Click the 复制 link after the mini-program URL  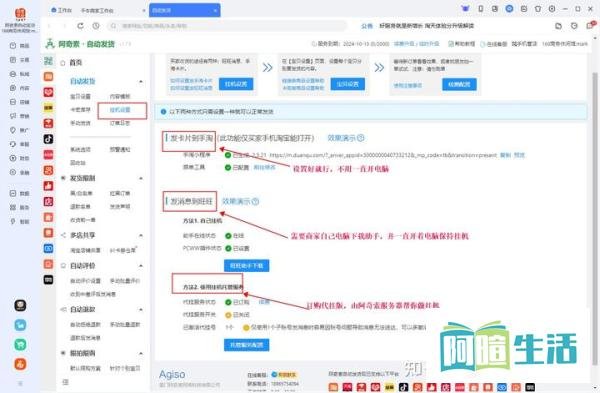point(505,155)
